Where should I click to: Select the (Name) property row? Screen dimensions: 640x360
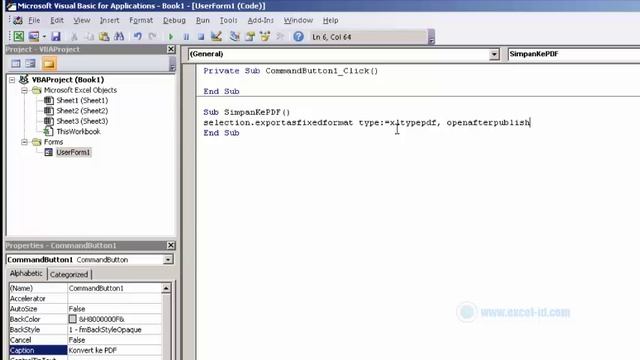[x=85, y=288]
